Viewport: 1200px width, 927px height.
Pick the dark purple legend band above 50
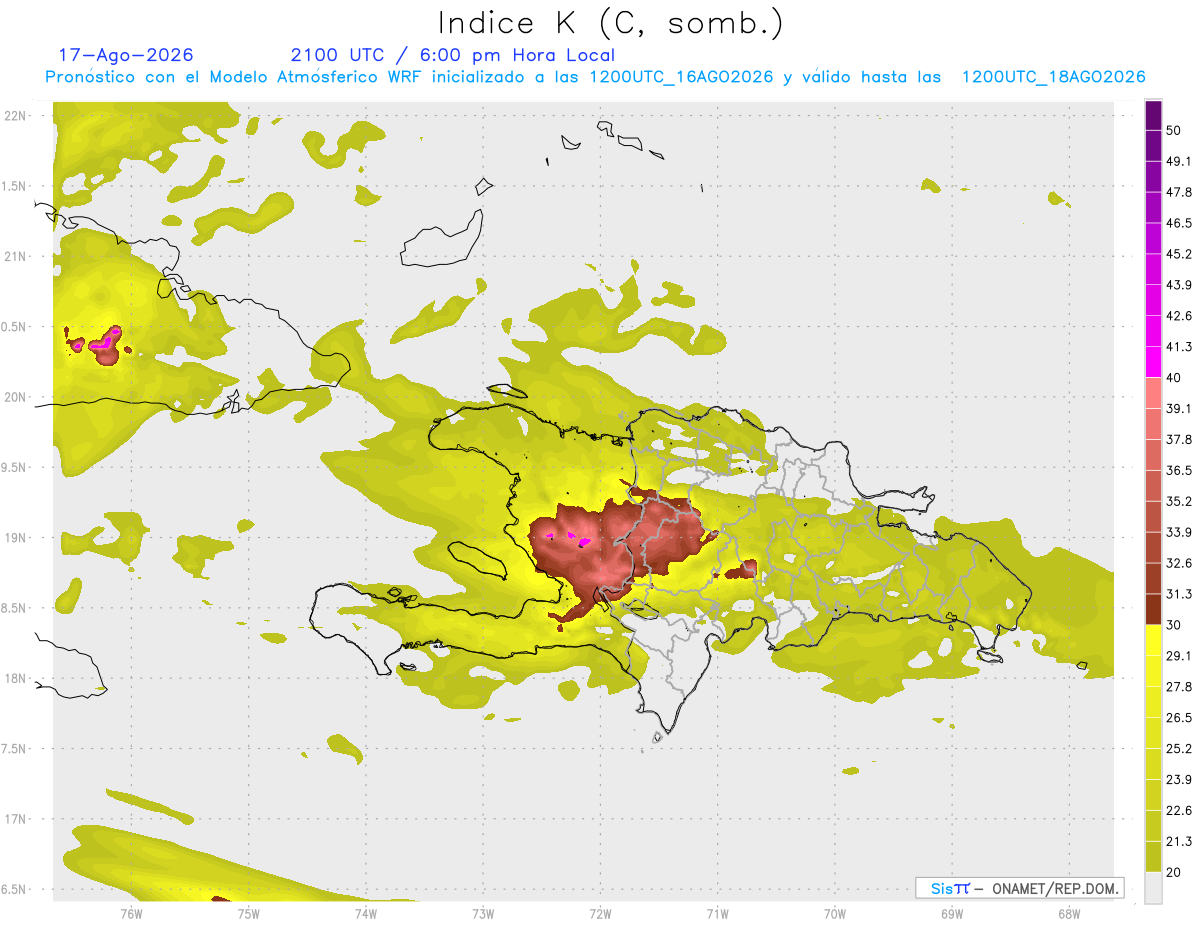[x=1153, y=116]
